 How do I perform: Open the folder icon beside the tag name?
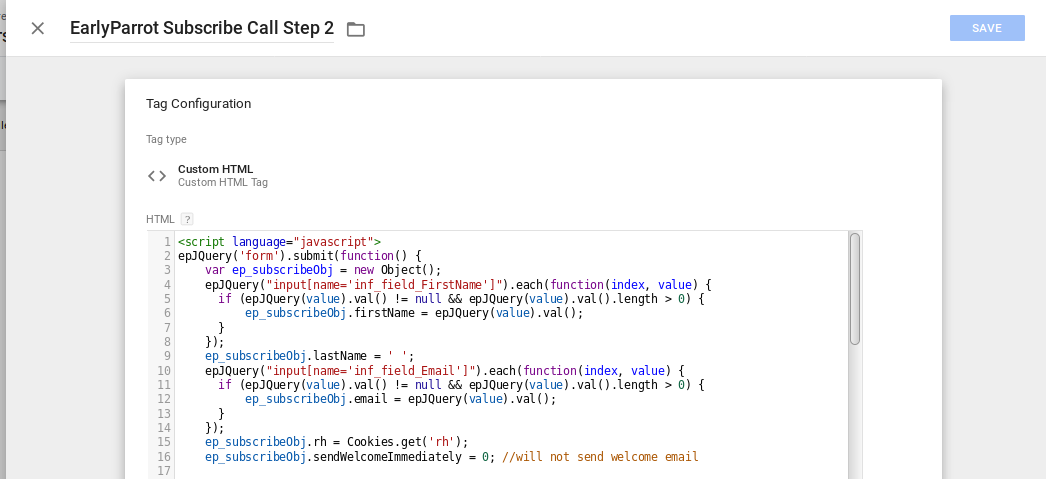(x=356, y=29)
